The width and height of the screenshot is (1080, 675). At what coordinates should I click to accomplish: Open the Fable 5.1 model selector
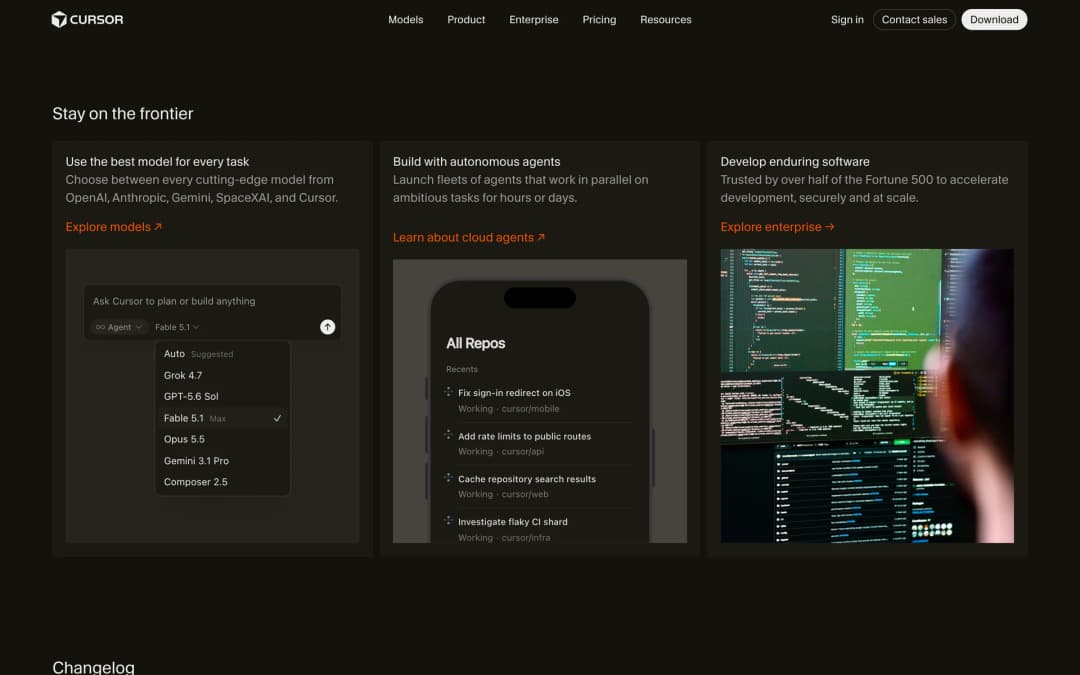coord(177,327)
